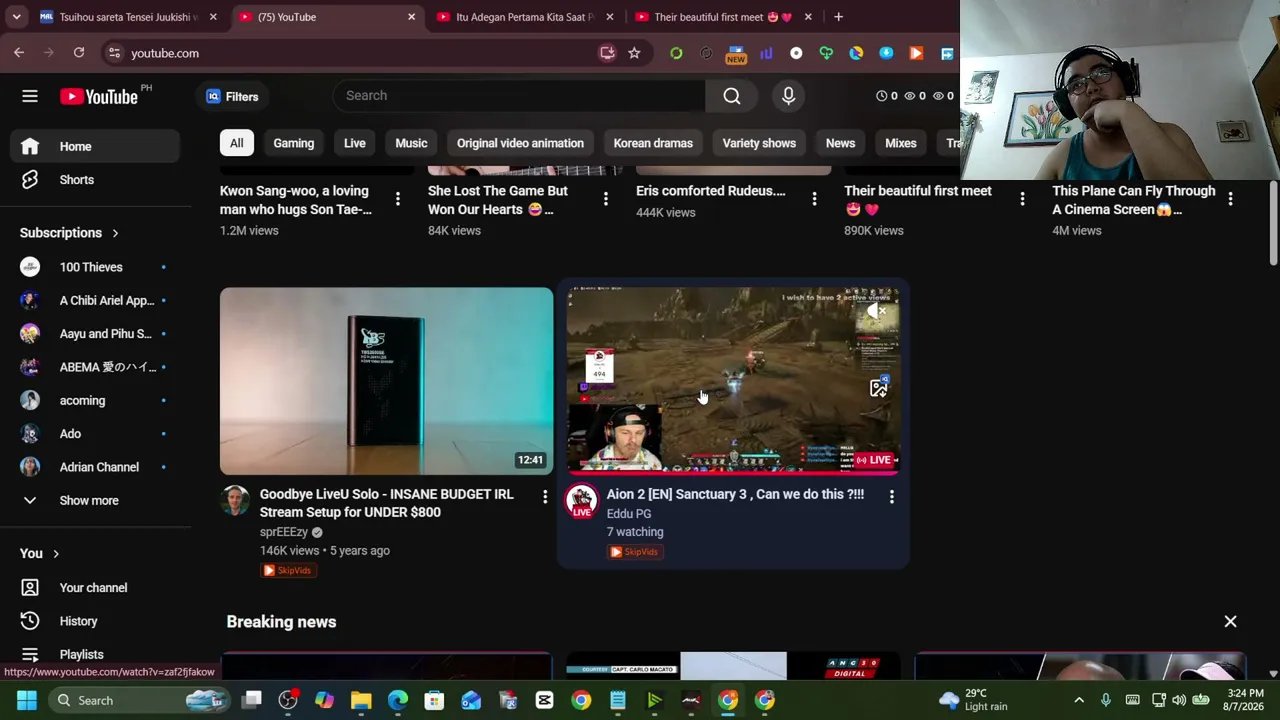Select the Mixes filter chip

[901, 143]
